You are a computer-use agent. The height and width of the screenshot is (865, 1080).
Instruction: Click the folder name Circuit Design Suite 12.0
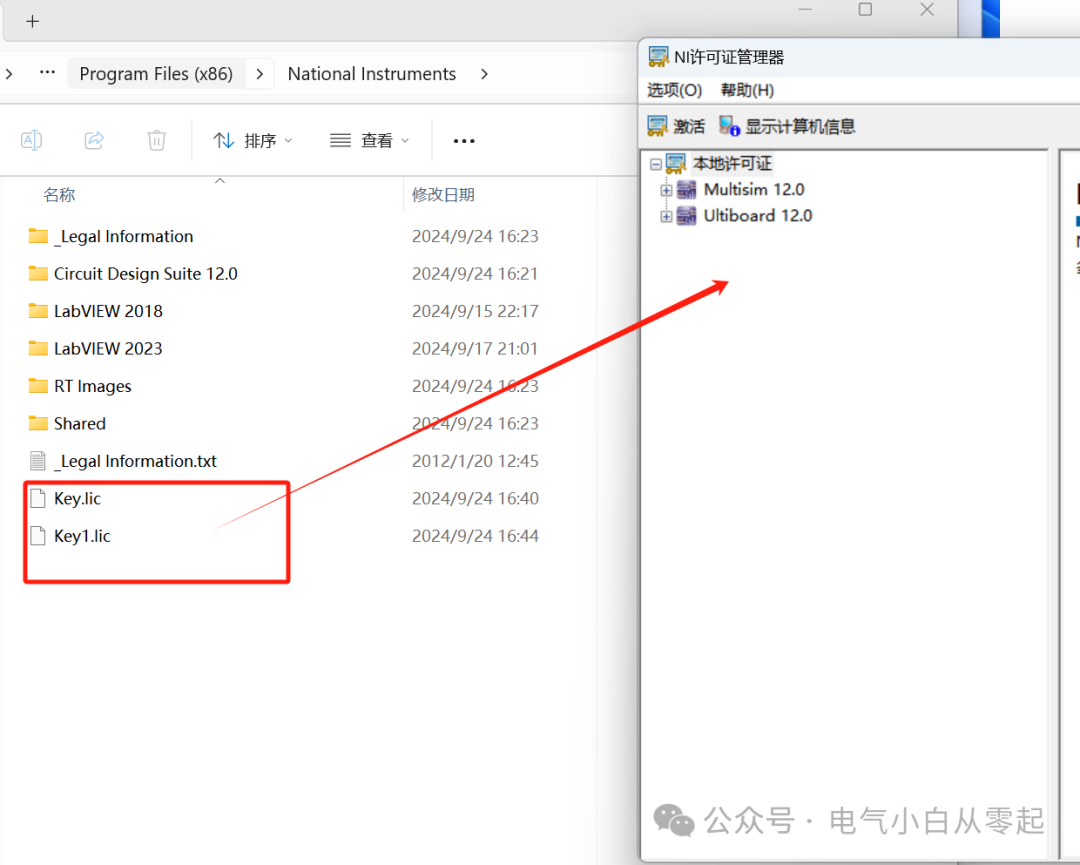[146, 273]
